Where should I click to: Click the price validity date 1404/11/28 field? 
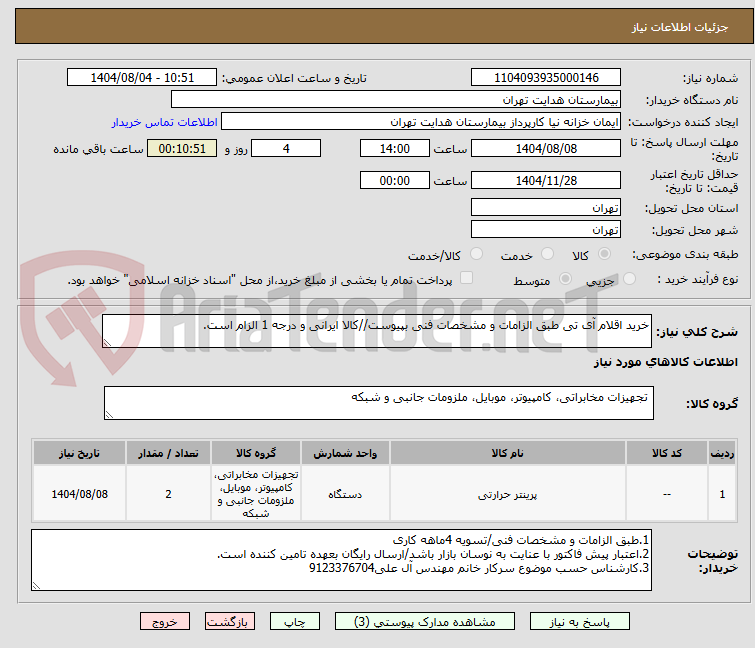(546, 180)
